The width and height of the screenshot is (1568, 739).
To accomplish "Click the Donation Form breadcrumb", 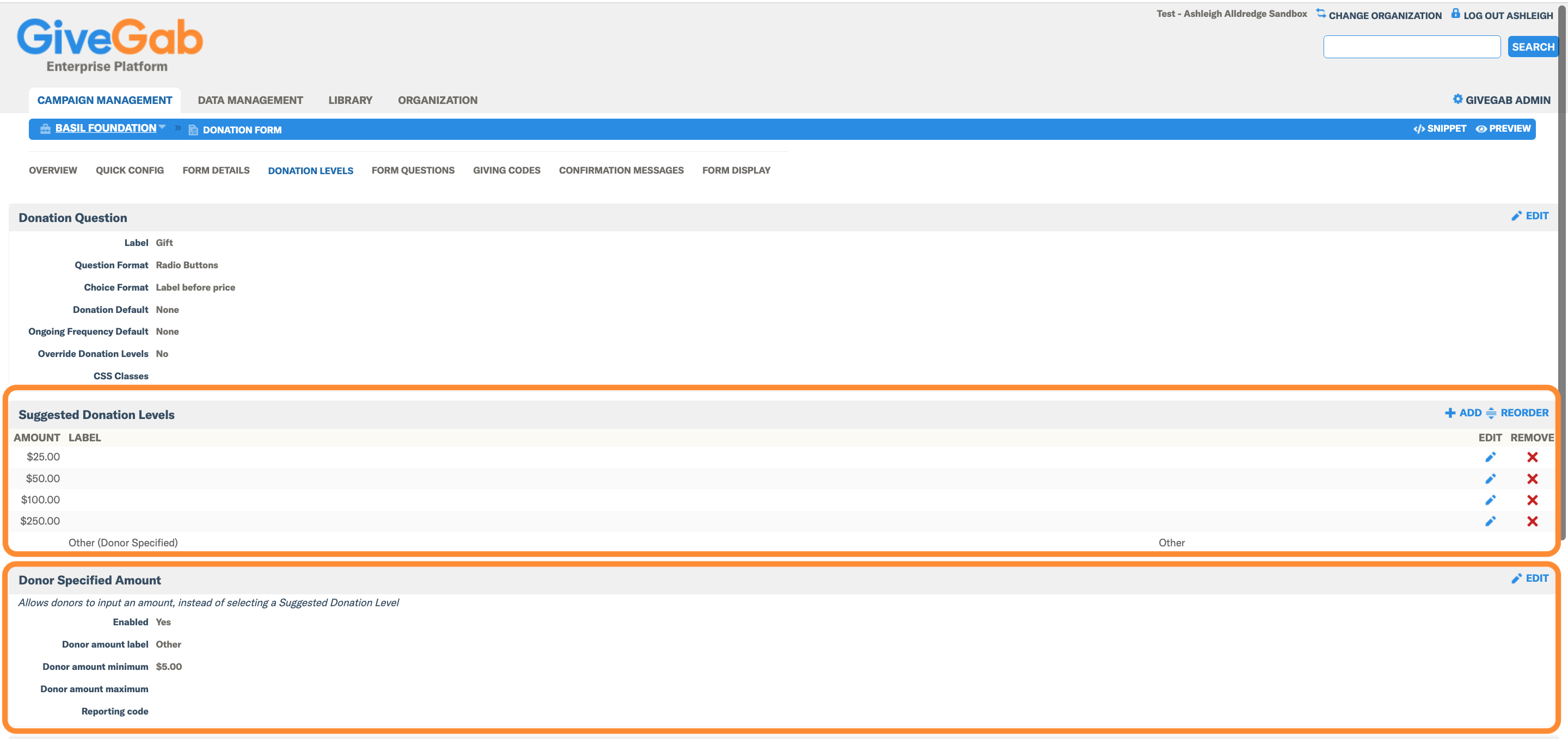I will tap(242, 130).
